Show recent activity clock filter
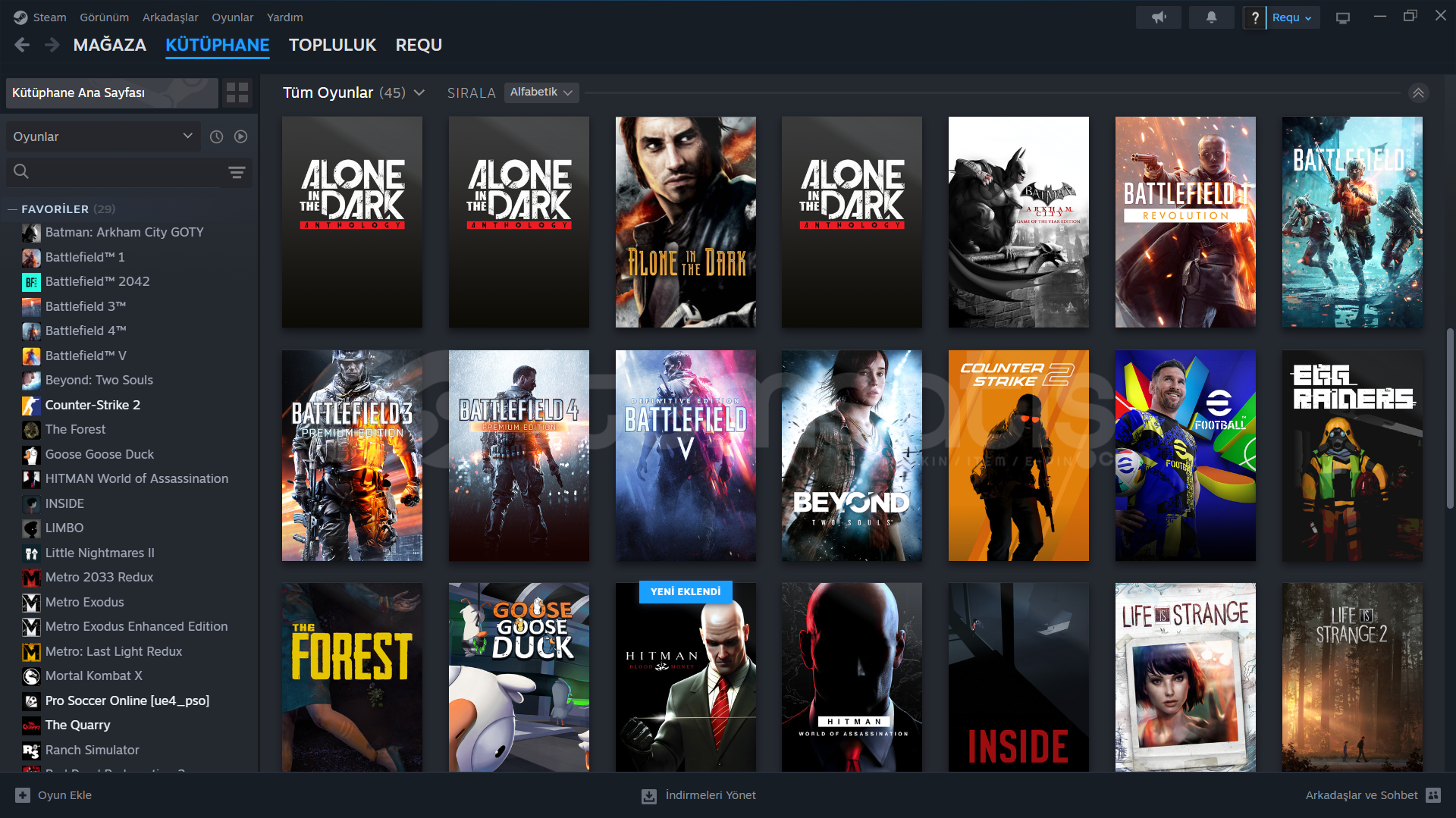This screenshot has width=1456, height=818. tap(216, 136)
